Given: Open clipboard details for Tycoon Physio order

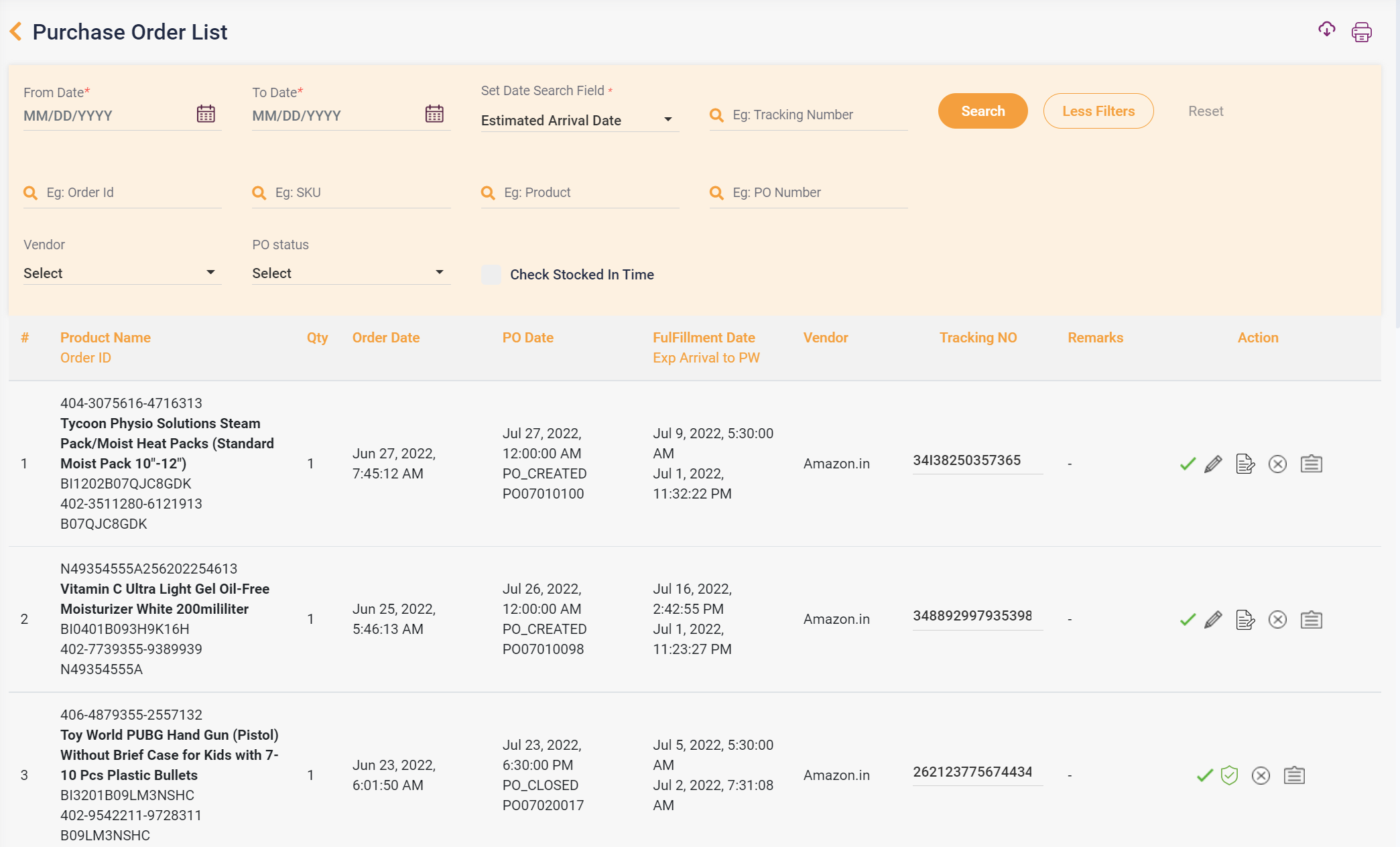Looking at the screenshot, I should (1311, 464).
